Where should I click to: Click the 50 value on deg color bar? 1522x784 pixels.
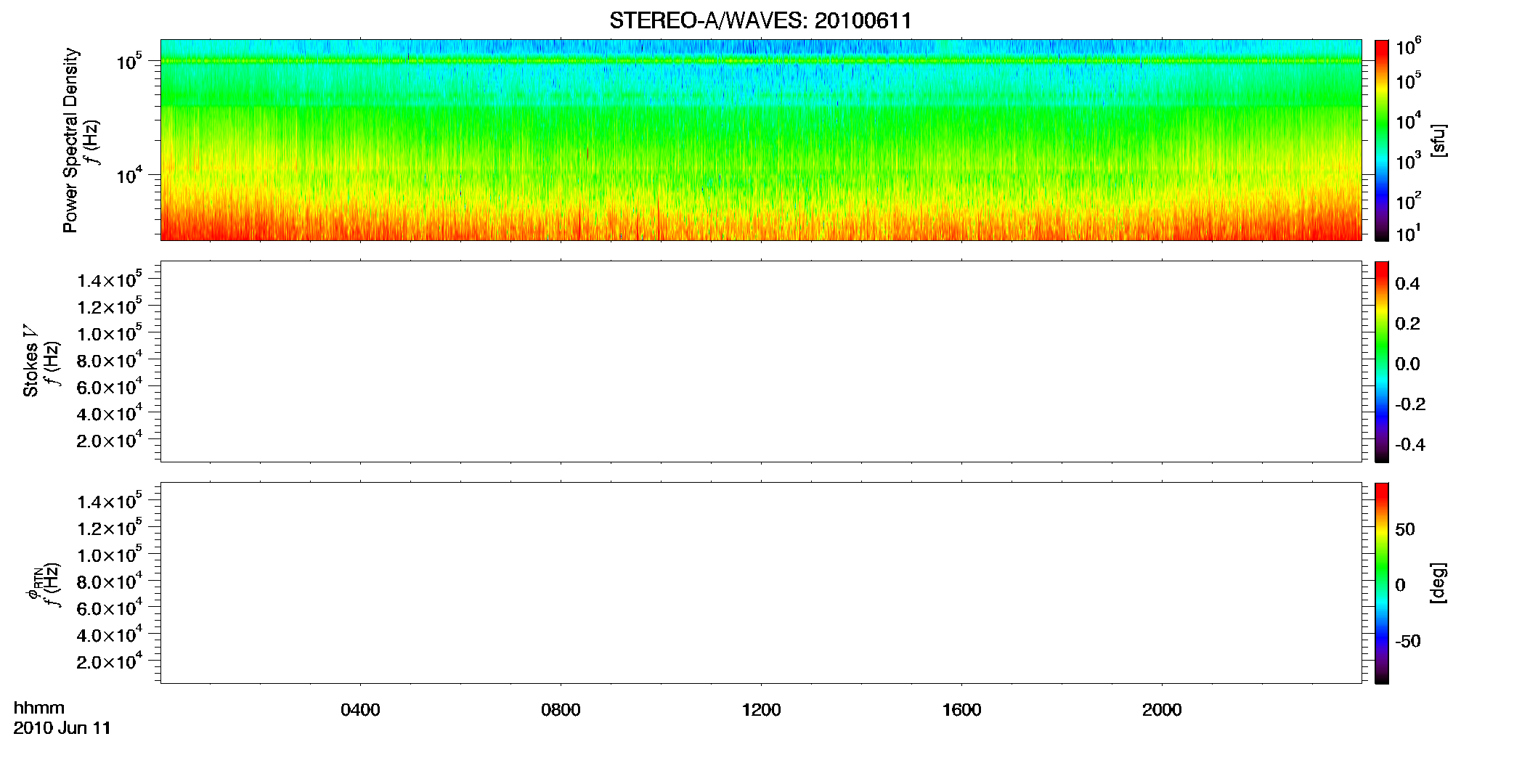click(1405, 530)
